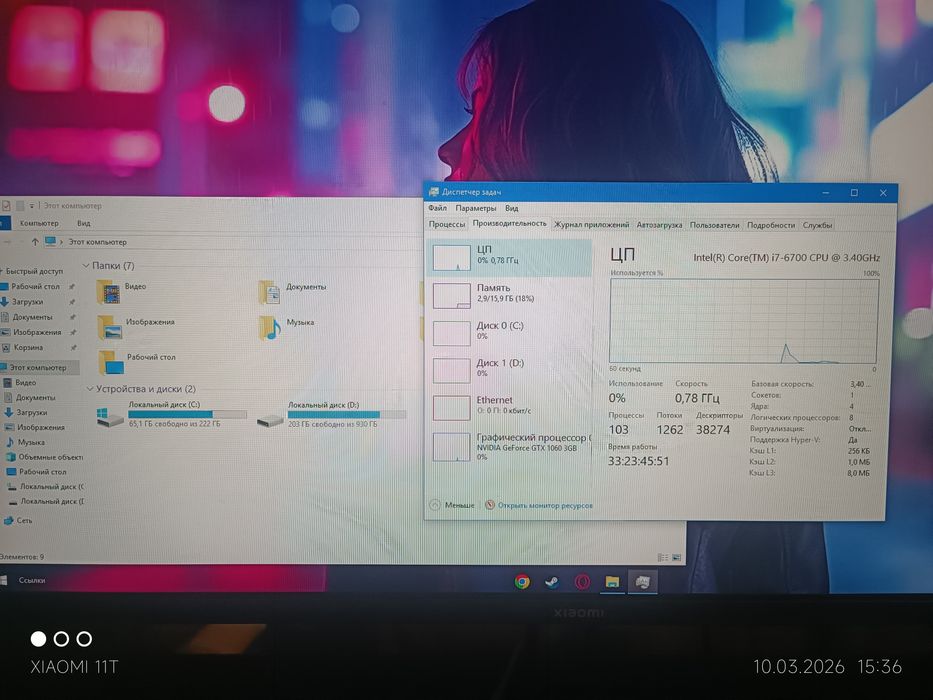Screen dimensions: 933x700
Task: Select Диск 0 (C:) performance item
Action: (509, 331)
